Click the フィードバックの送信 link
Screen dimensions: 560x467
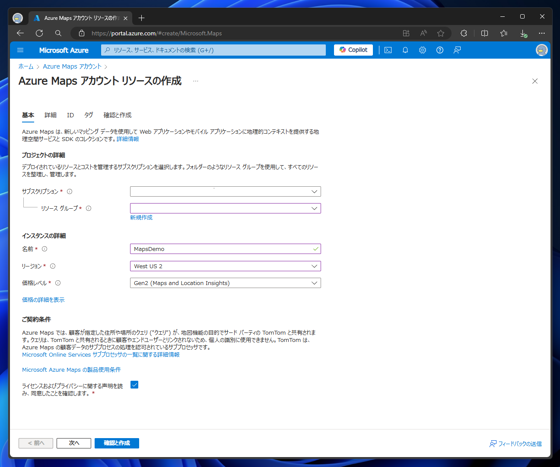point(515,443)
